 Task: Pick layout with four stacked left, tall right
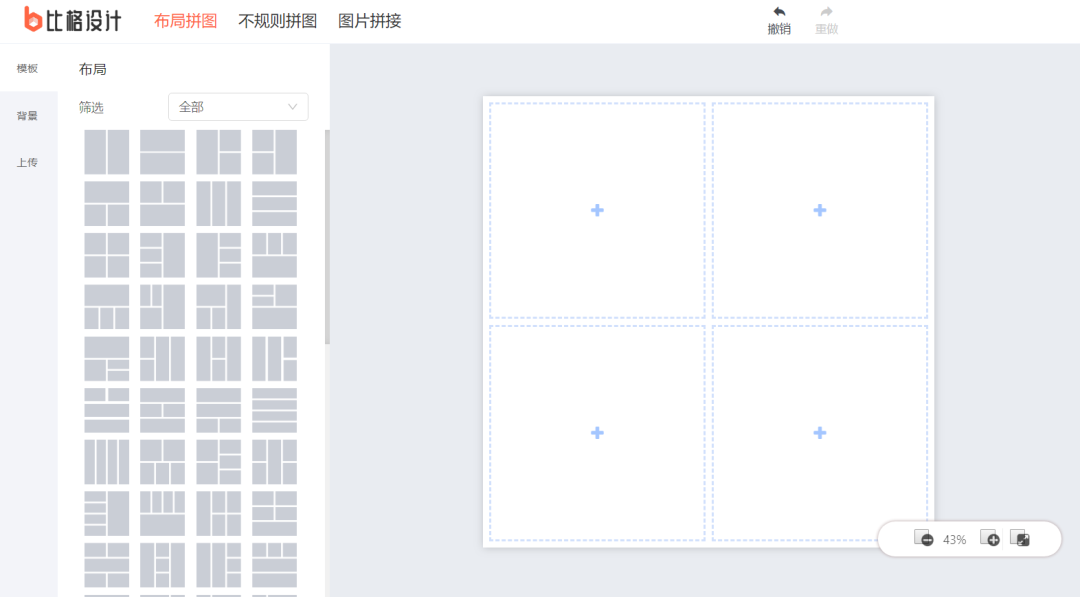[107, 514]
